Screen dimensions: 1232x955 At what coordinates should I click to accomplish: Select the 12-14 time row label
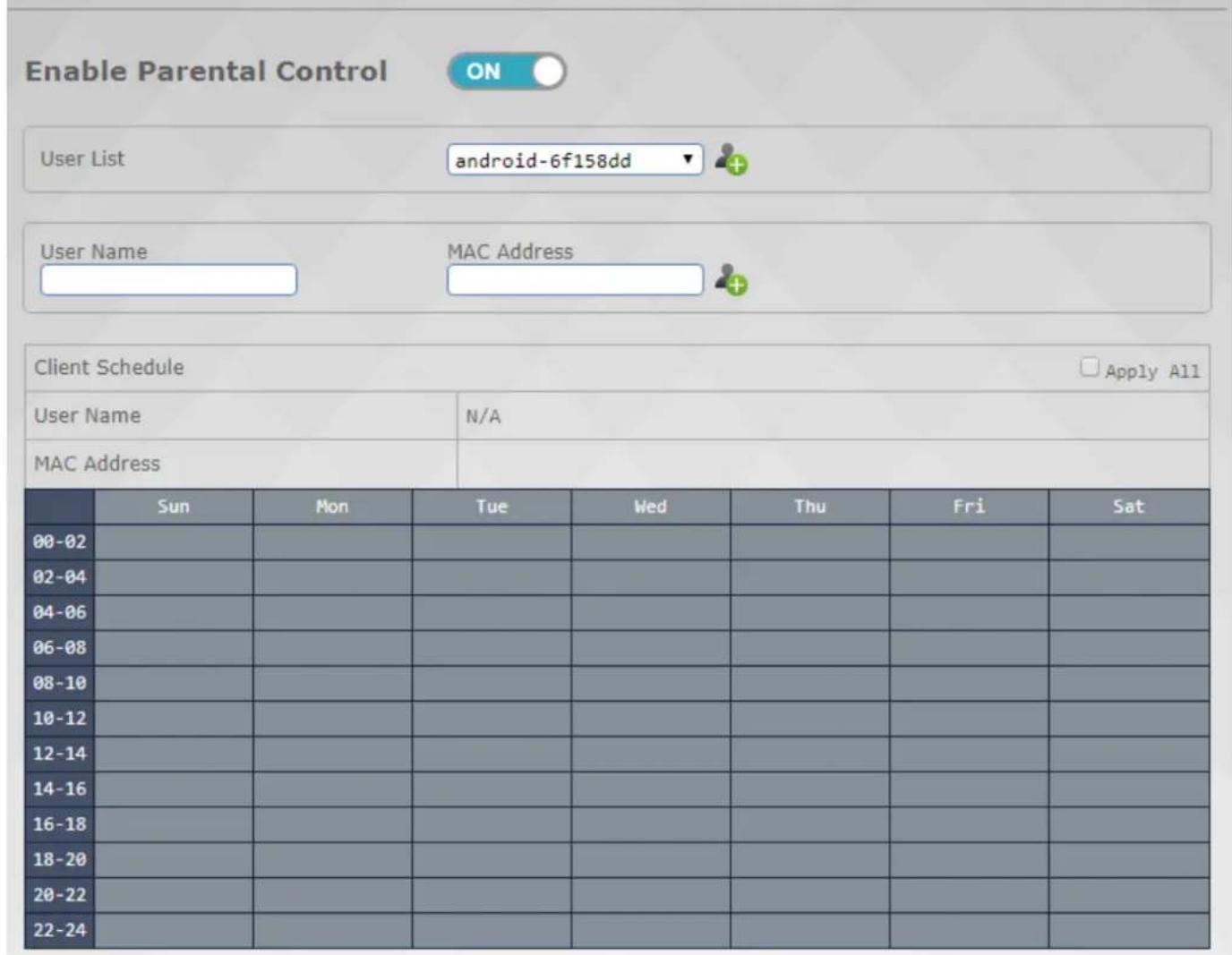click(60, 754)
